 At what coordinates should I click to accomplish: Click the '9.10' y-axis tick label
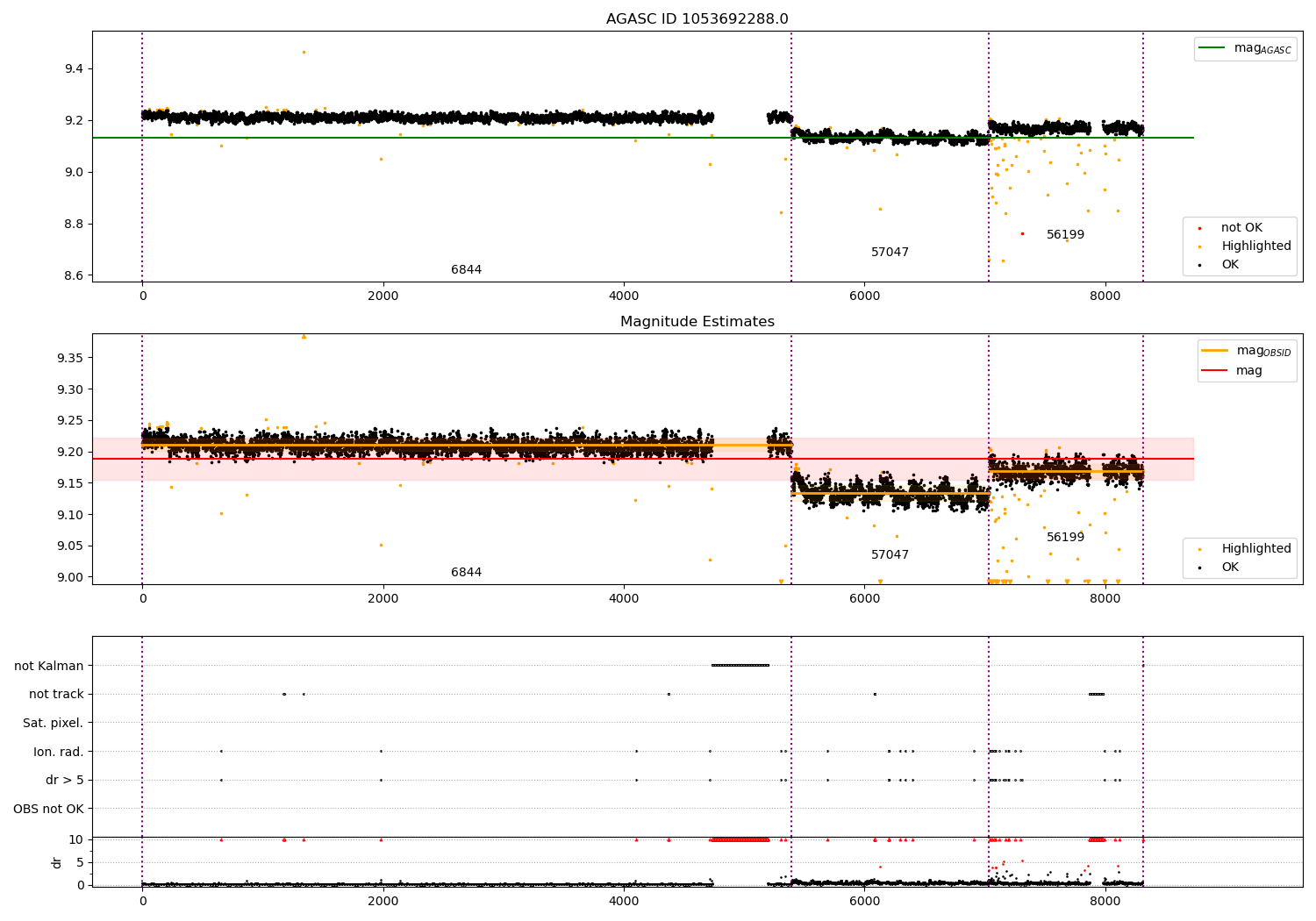70,516
